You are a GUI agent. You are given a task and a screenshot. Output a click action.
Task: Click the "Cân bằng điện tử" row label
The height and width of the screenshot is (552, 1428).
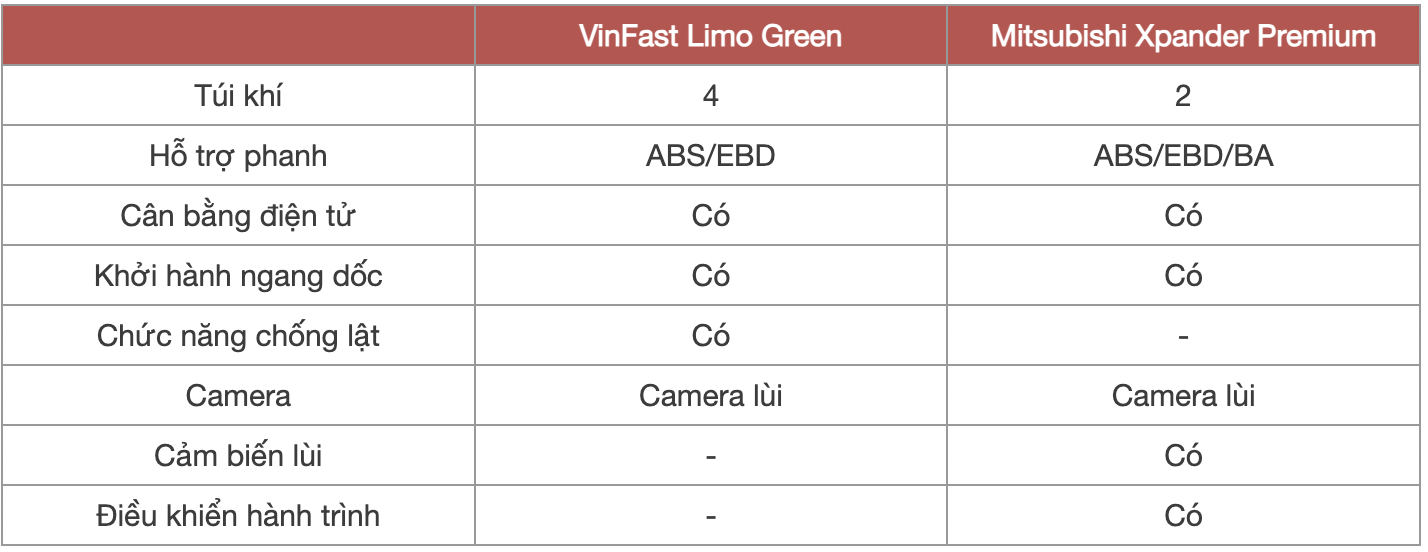(x=238, y=216)
